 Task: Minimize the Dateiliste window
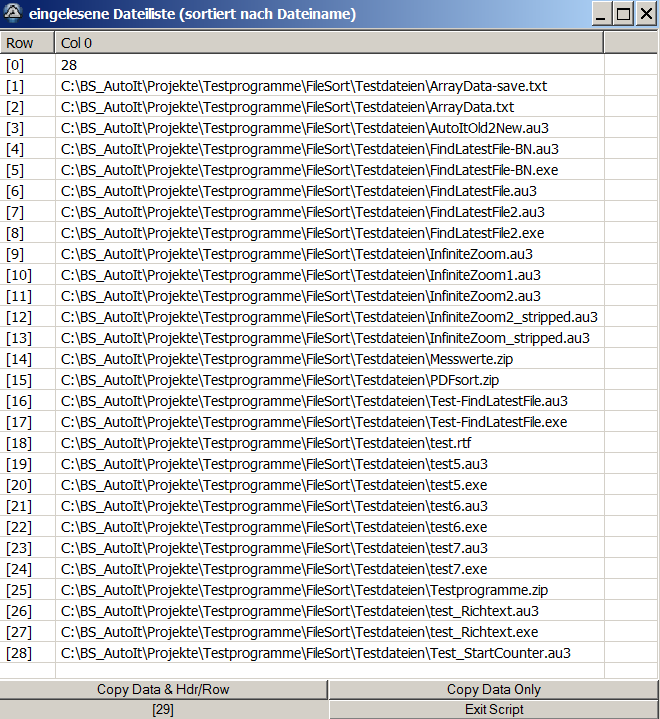pyautogui.click(x=602, y=14)
